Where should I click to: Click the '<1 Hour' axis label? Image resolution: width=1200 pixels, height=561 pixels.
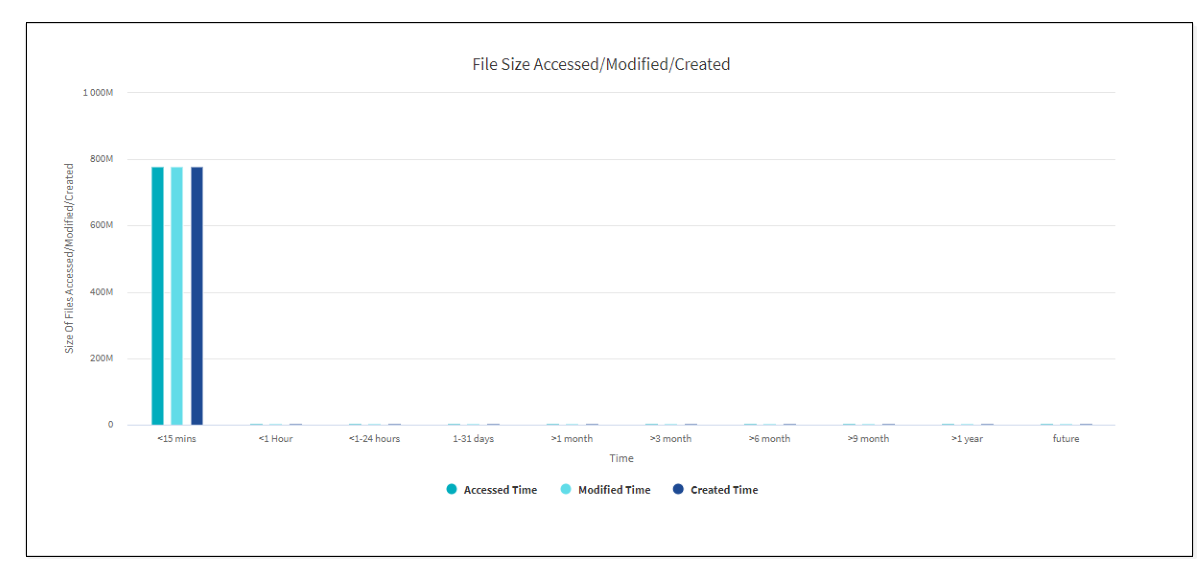(276, 439)
